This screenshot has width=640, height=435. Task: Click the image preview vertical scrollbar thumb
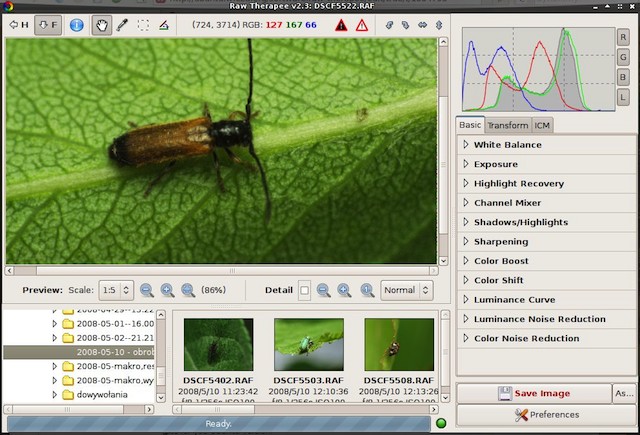pyautogui.click(x=443, y=164)
